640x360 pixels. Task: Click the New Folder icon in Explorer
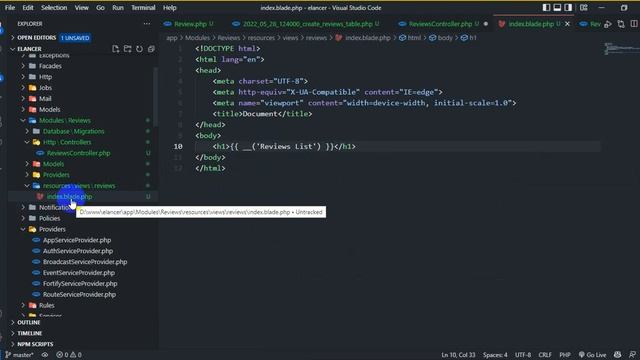[x=127, y=49]
